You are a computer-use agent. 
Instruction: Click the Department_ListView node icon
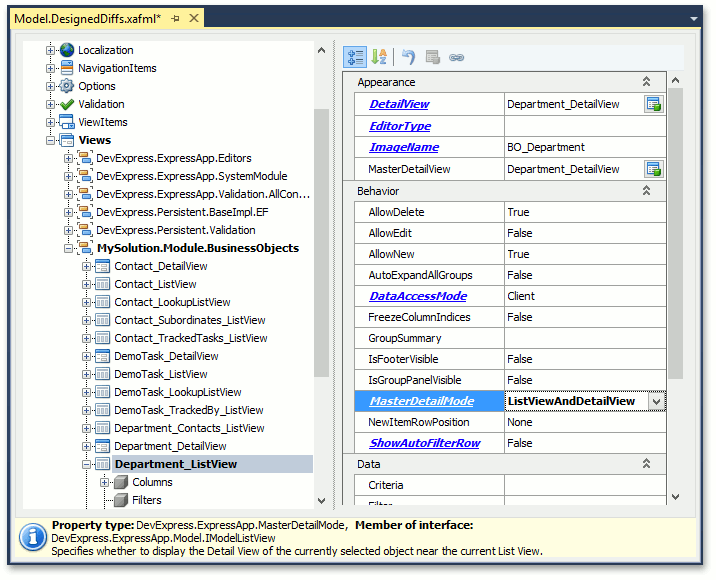click(x=102, y=464)
